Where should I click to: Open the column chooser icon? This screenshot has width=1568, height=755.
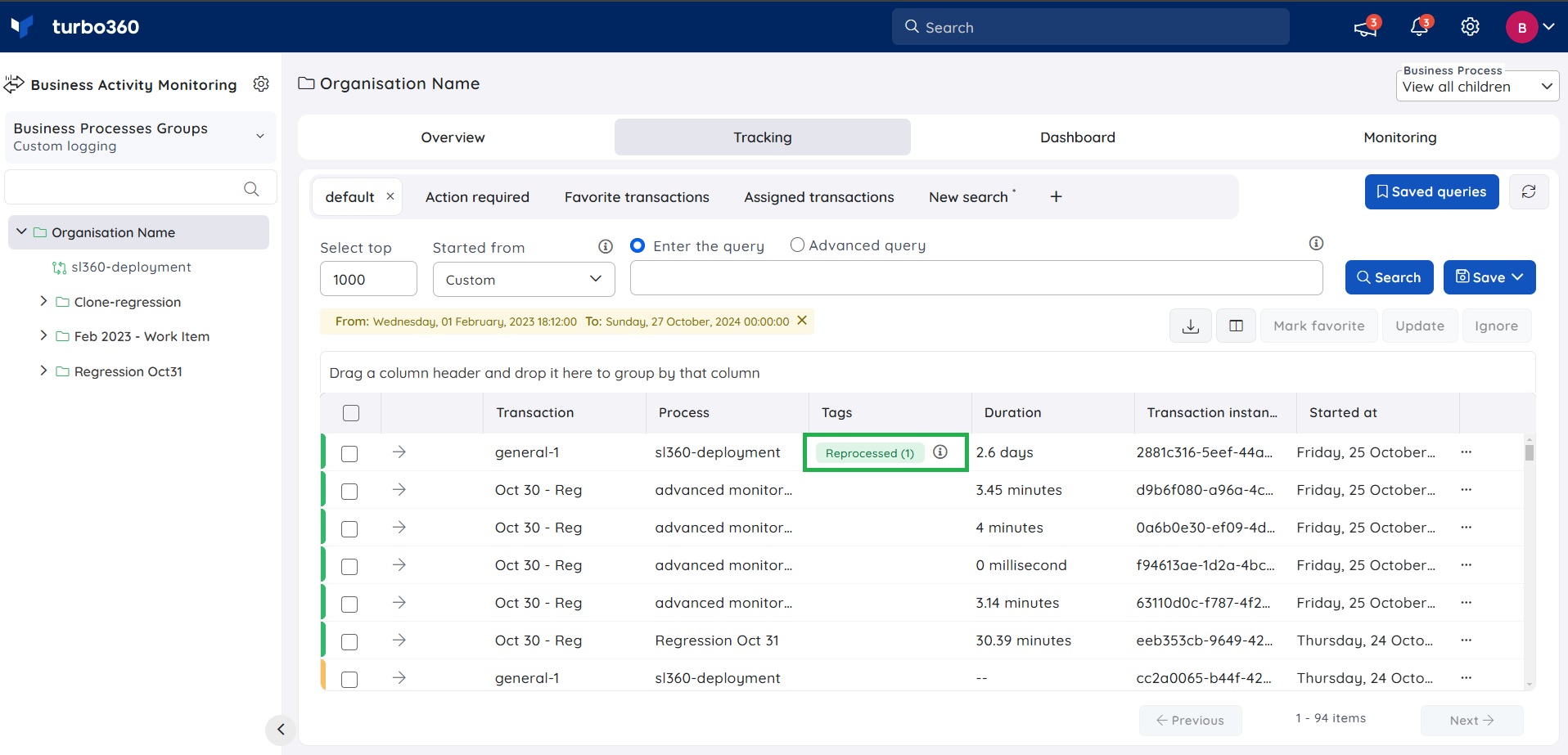click(x=1236, y=326)
